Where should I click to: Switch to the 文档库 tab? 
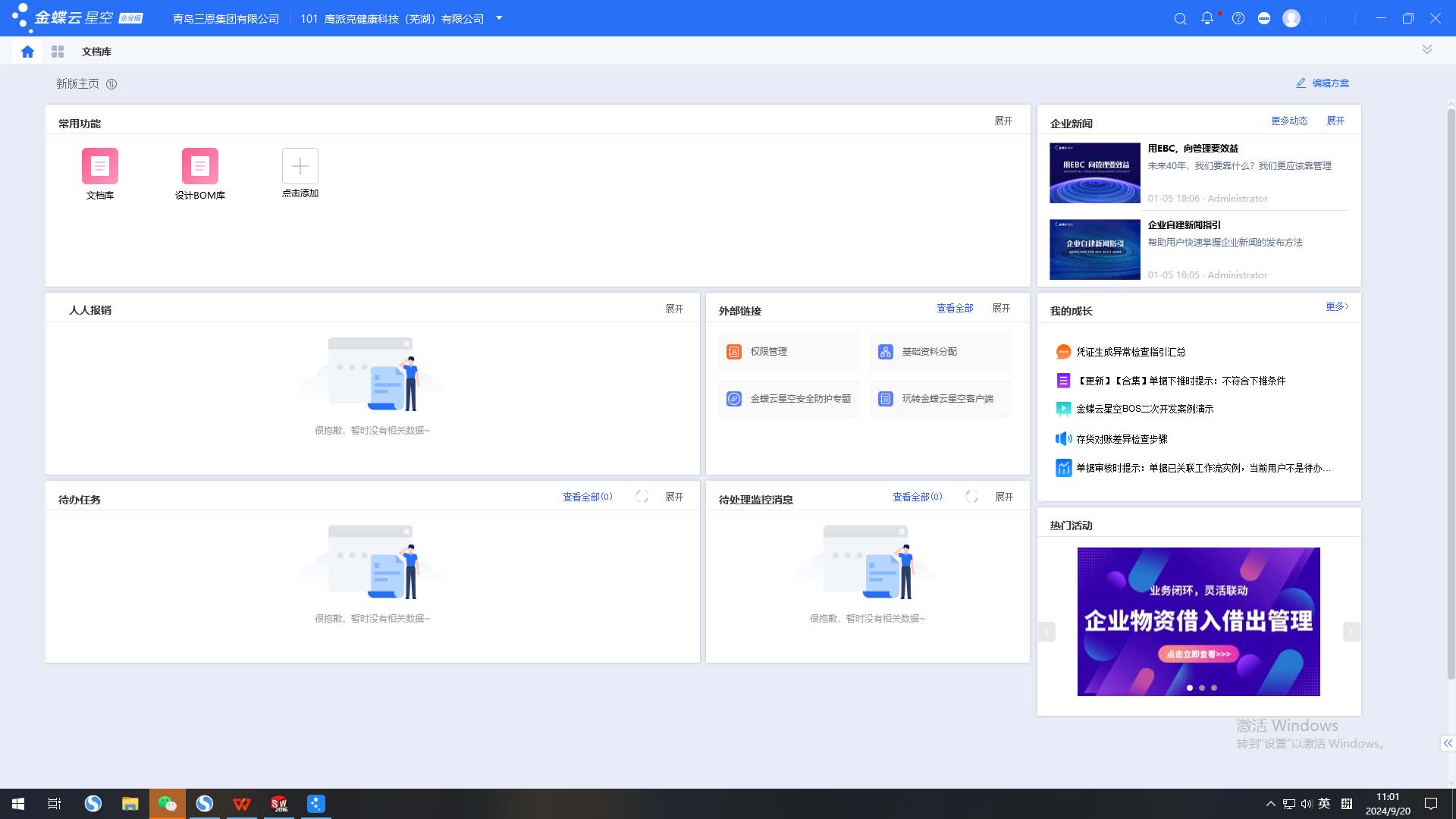coord(96,52)
